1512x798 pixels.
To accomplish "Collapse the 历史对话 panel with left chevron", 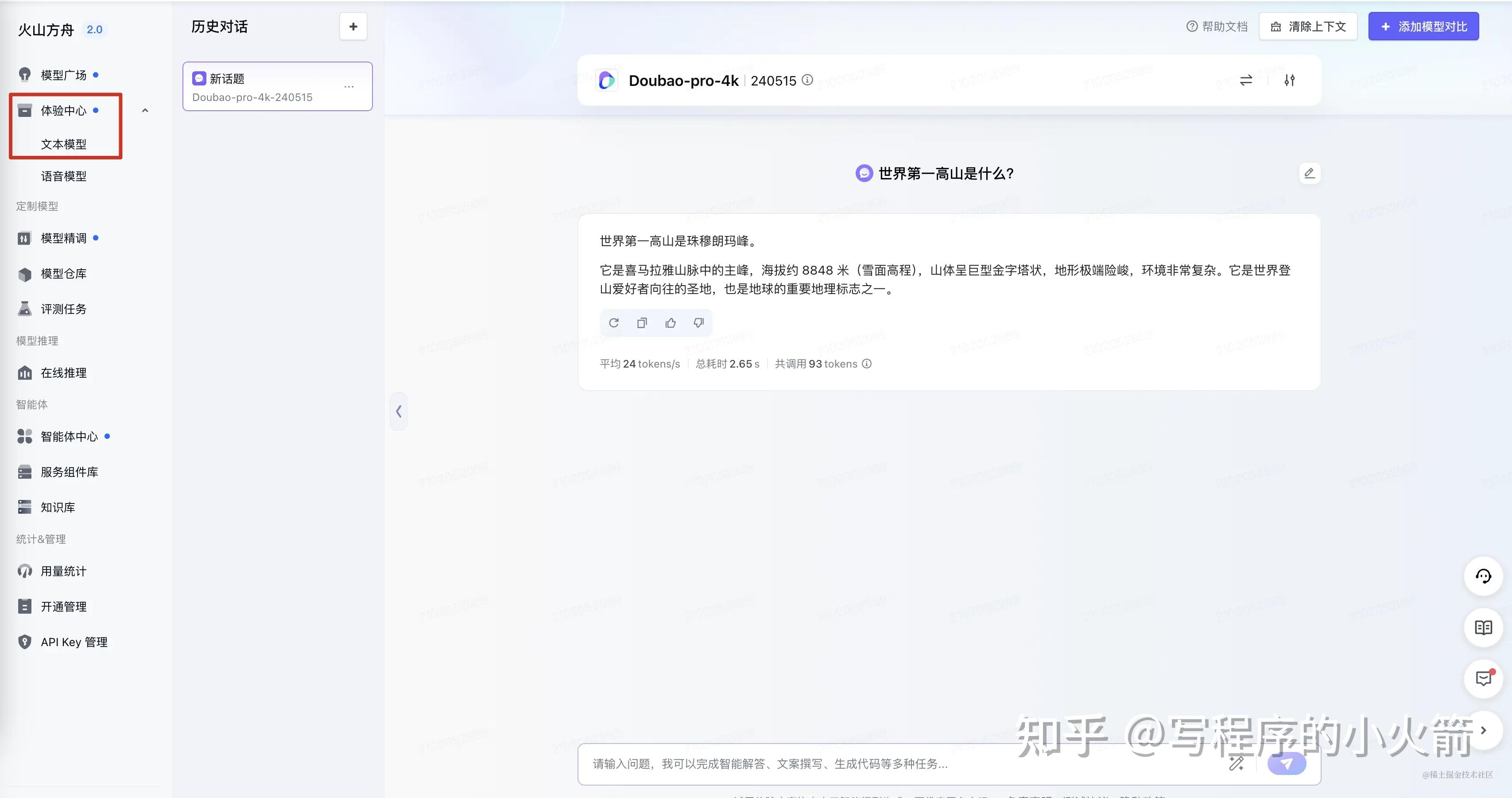I will click(x=399, y=411).
